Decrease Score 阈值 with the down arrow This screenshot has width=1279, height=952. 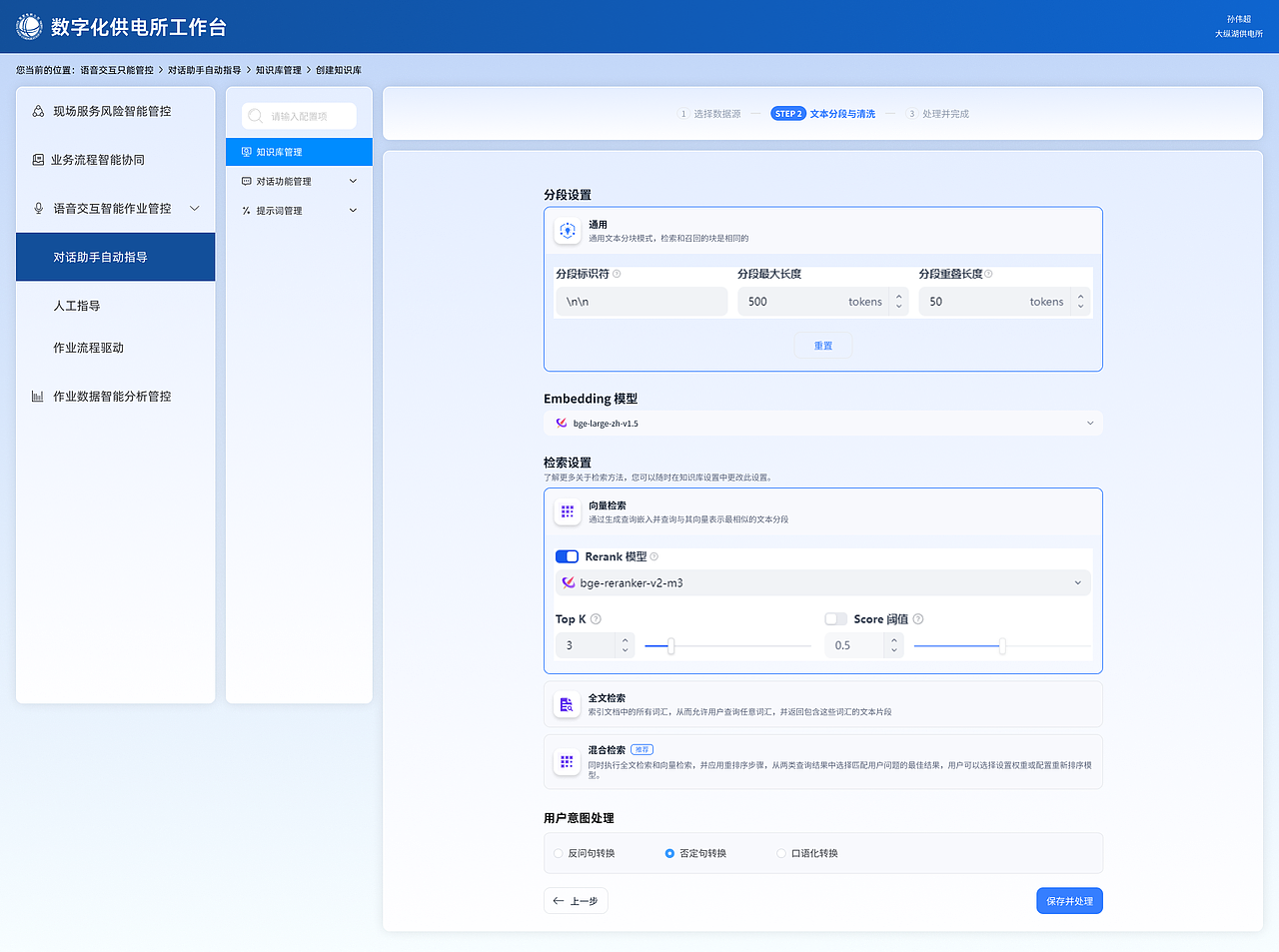point(894,651)
